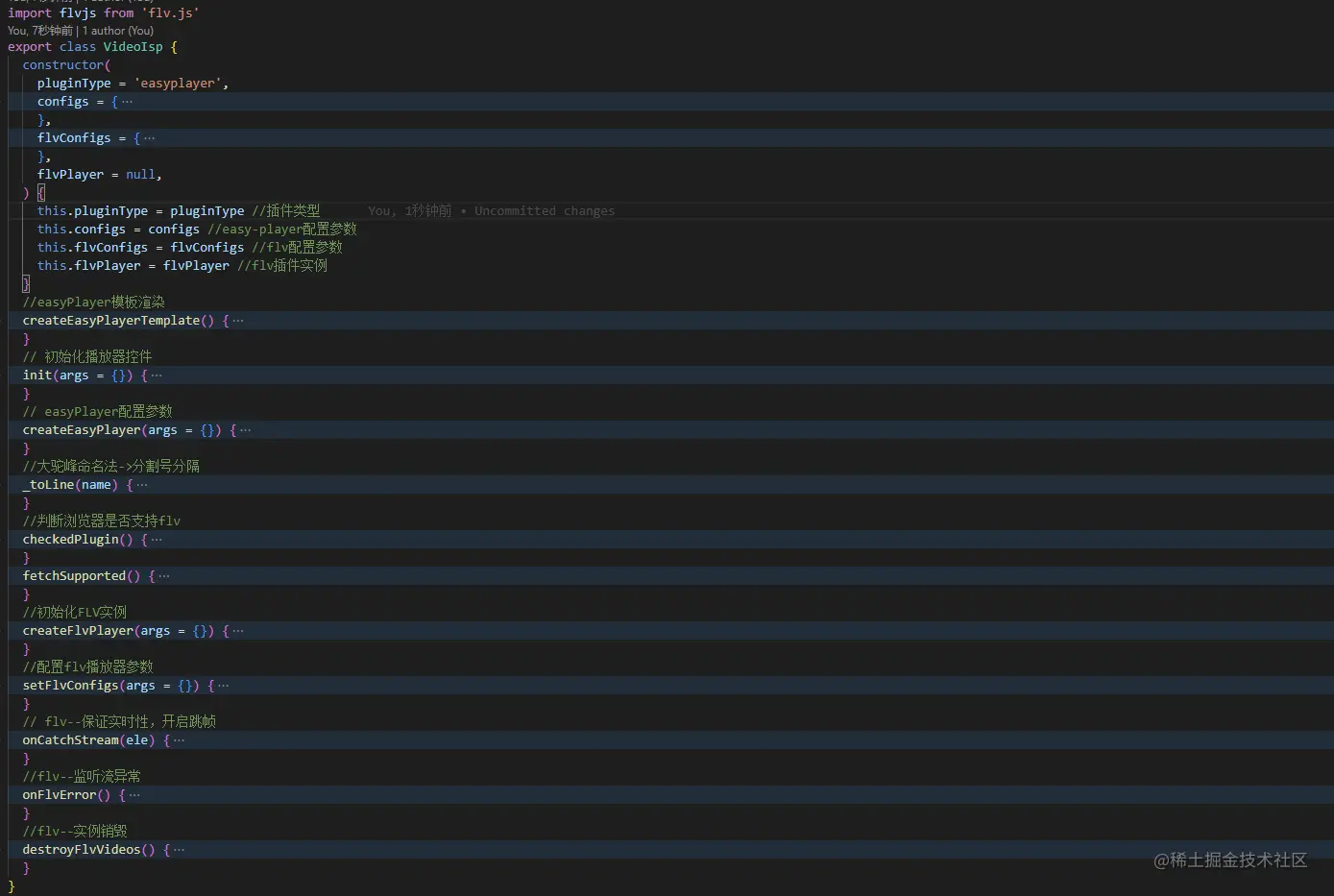Expand the _toLine(name) folded block

pyautogui.click(x=142, y=485)
